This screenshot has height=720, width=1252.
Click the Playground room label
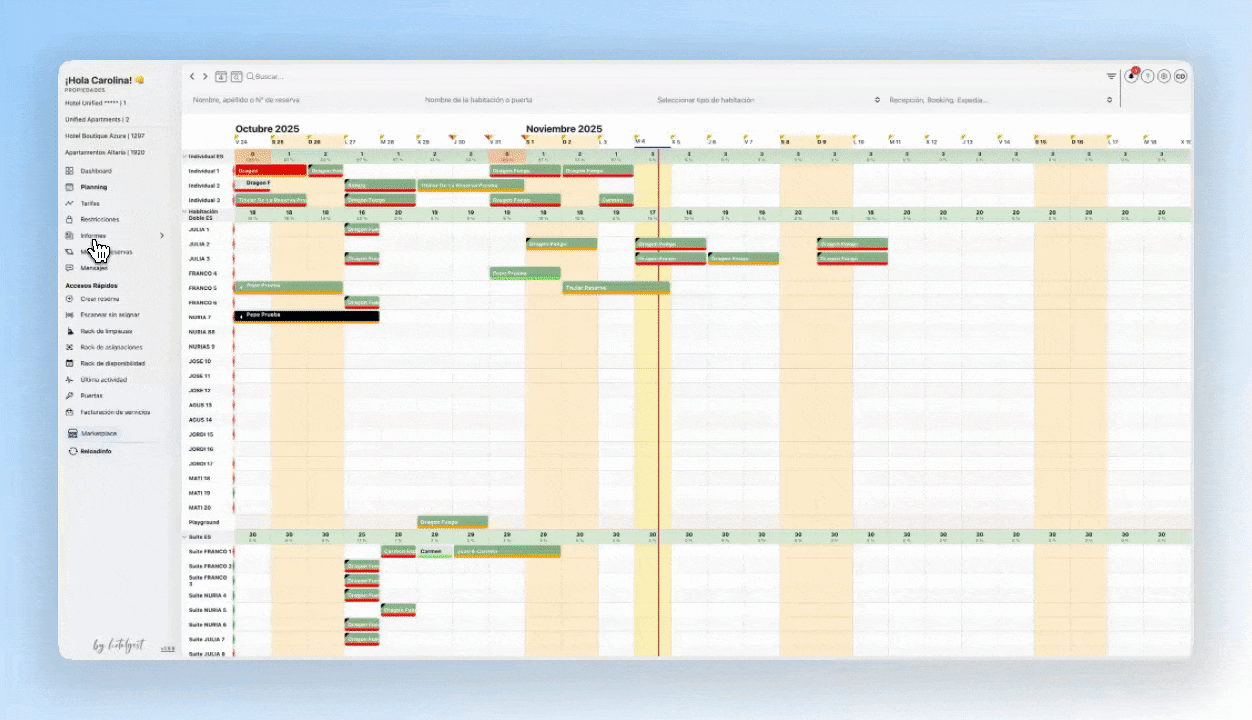(204, 522)
